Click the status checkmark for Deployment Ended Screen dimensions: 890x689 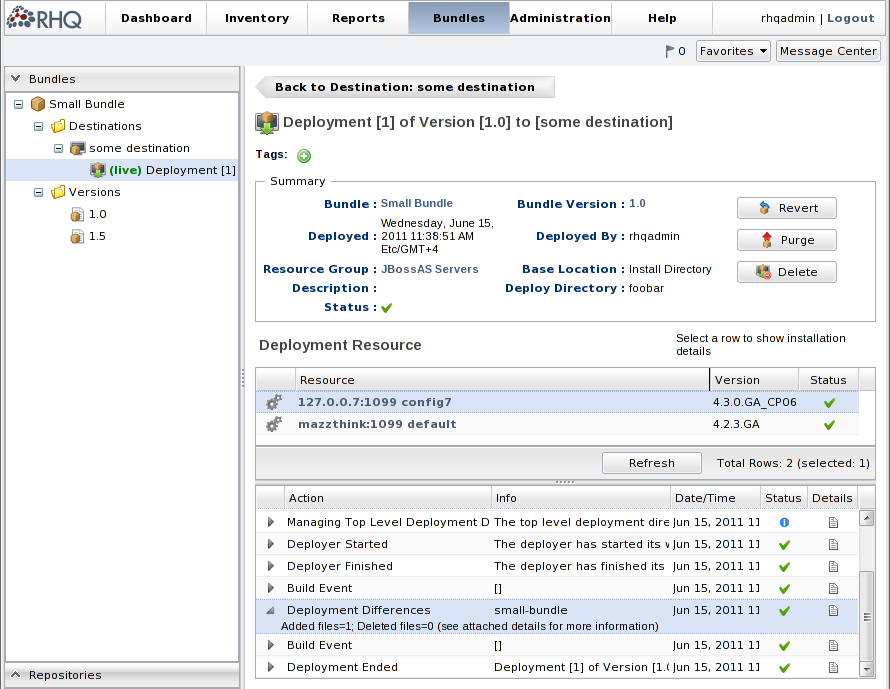[784, 668]
